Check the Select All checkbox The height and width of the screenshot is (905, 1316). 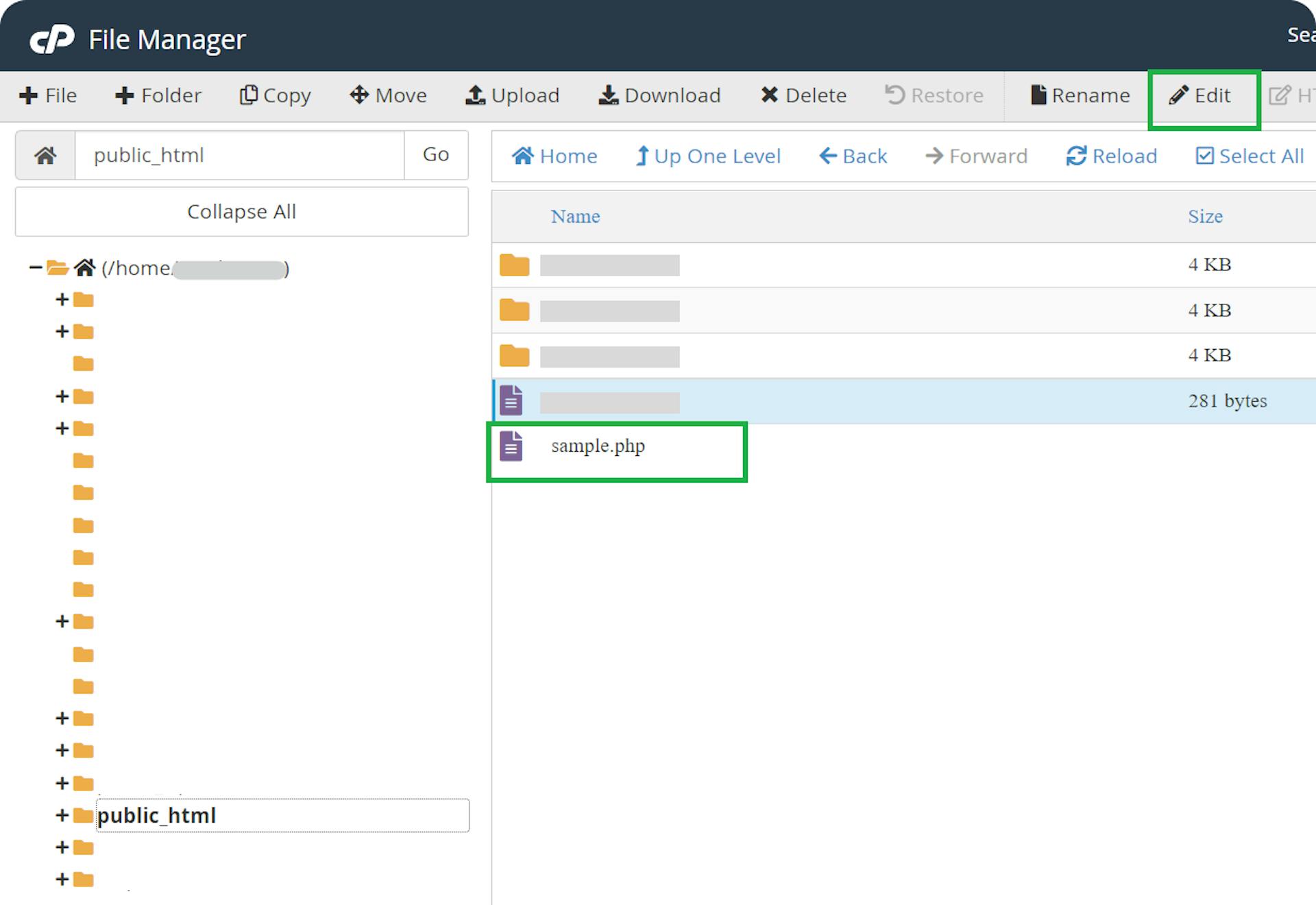(x=1204, y=156)
